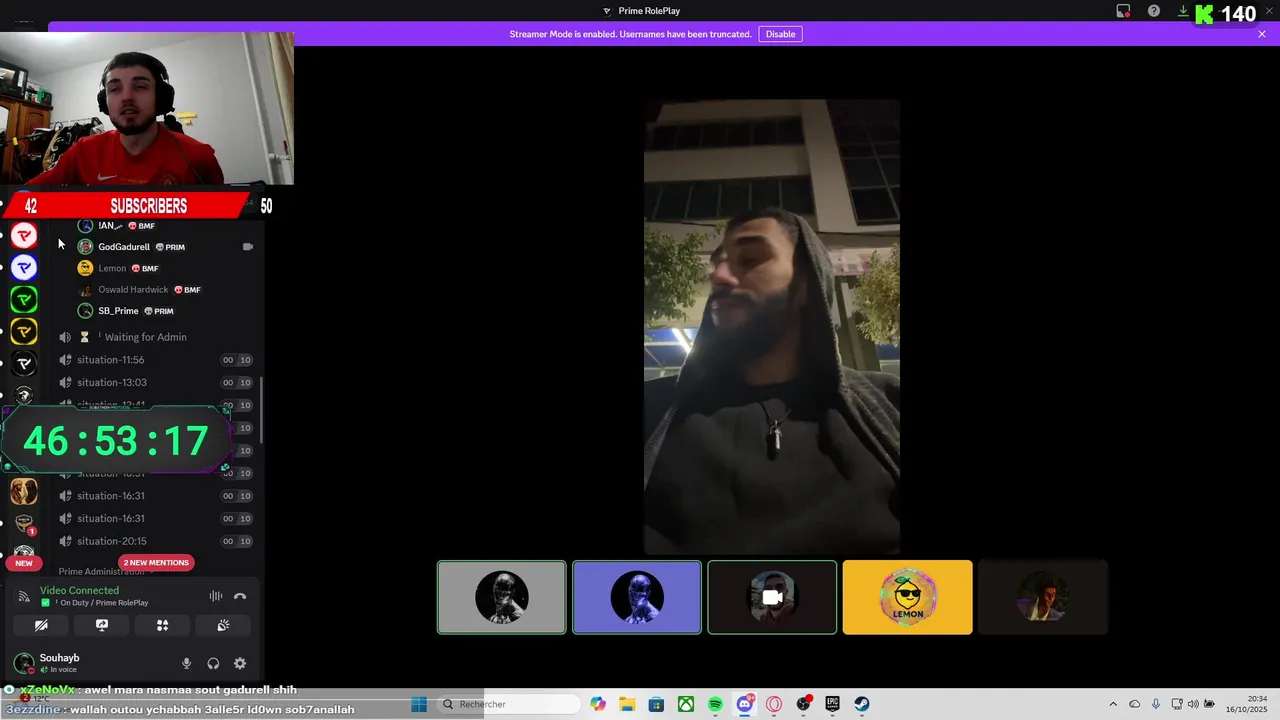Screen dimensions: 1280x720
Task: Open Opera GX from taskbar
Action: (773, 704)
